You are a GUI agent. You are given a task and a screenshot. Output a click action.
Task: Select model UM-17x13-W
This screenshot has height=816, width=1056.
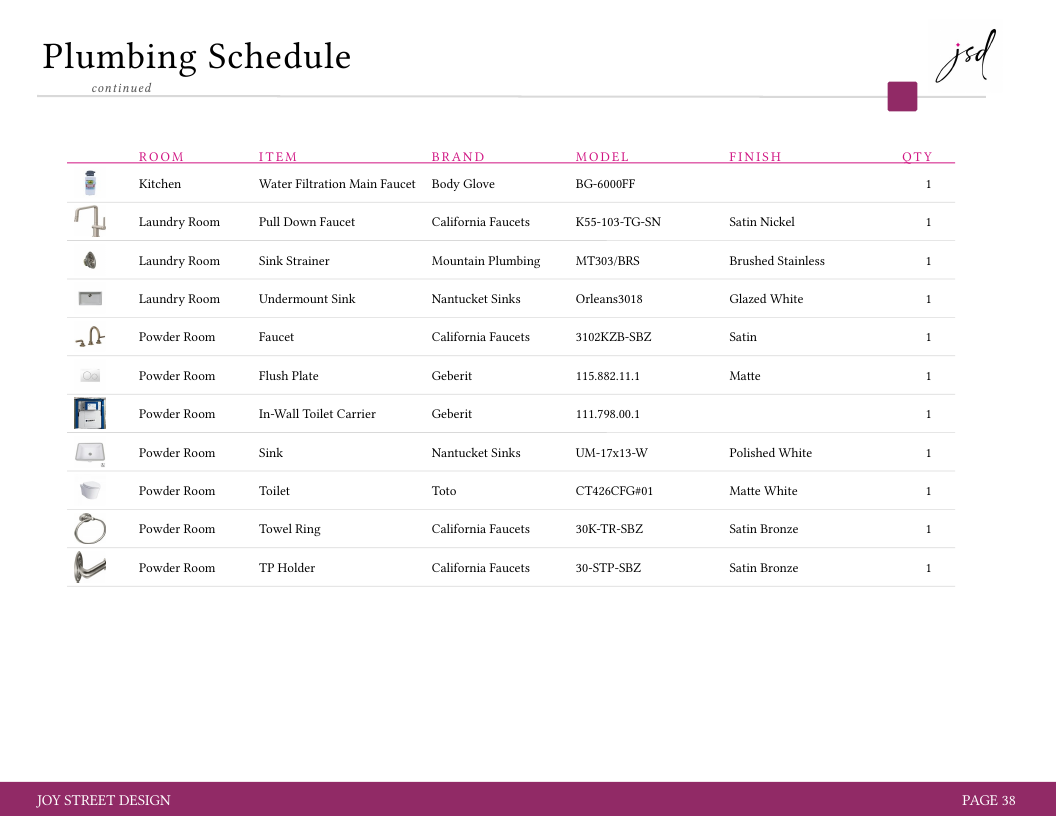(x=611, y=452)
